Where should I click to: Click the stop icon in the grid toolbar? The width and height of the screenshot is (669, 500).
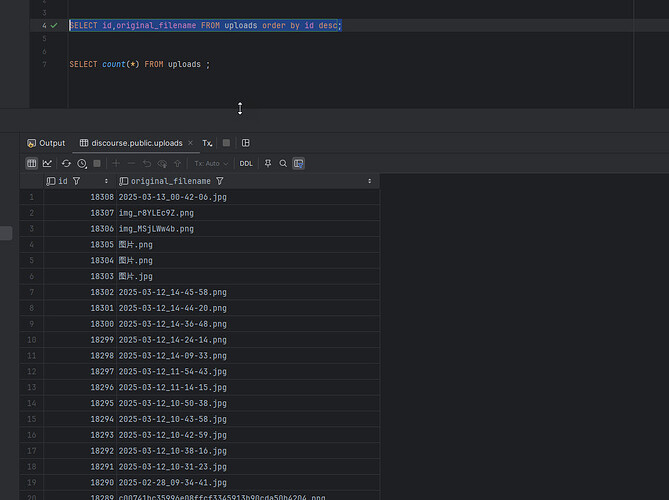coord(97,163)
